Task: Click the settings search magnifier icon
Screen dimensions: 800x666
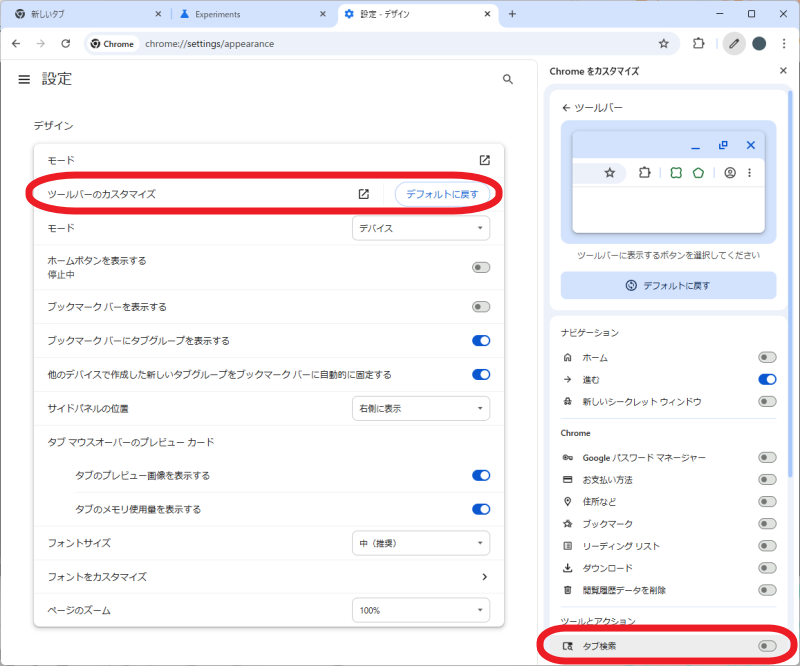Action: (508, 79)
